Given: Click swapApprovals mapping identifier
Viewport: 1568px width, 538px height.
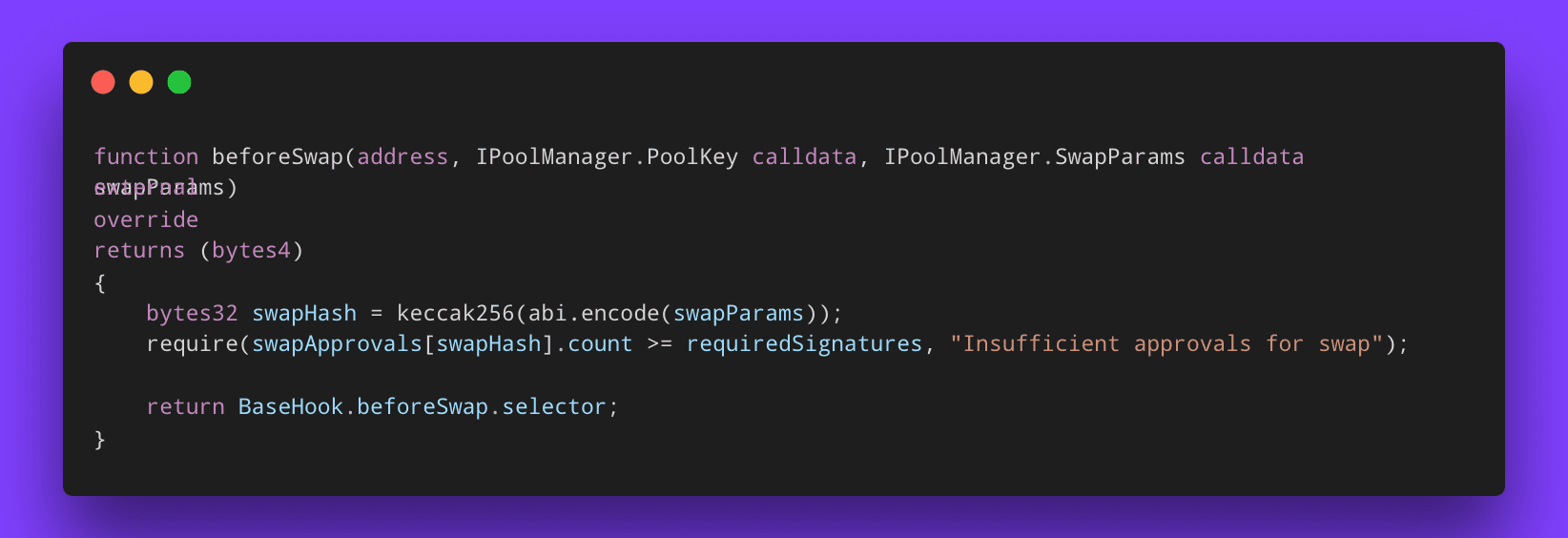Looking at the screenshot, I should [x=337, y=344].
